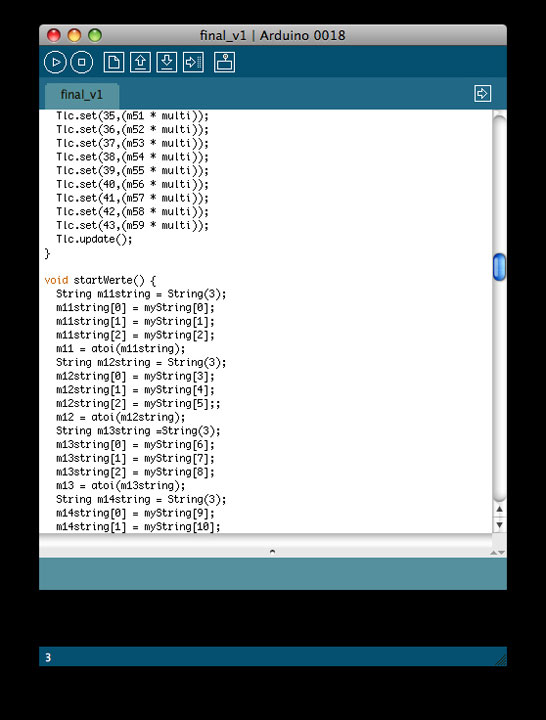
Task: Click the scrollbar down arrow
Action: pos(499,524)
